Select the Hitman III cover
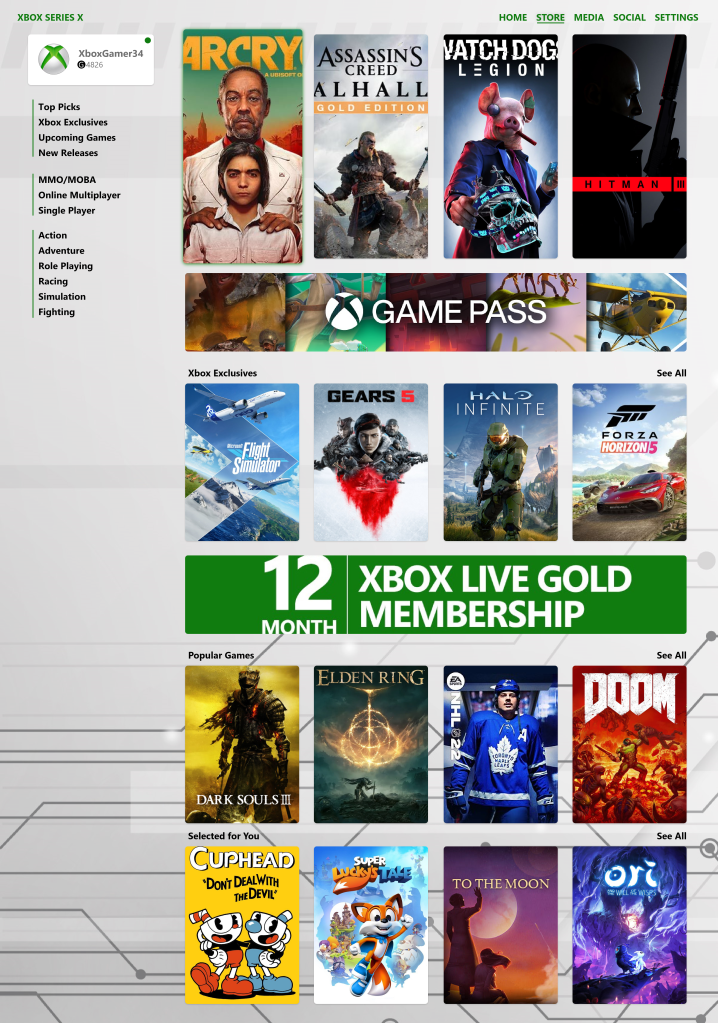This screenshot has width=718, height=1023. tap(629, 146)
